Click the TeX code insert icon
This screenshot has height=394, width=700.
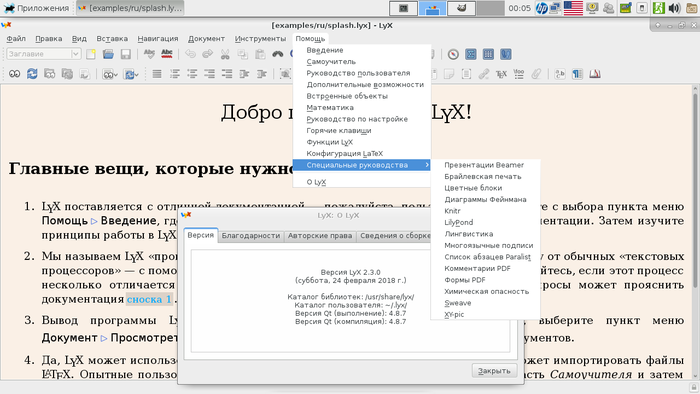(x=501, y=74)
